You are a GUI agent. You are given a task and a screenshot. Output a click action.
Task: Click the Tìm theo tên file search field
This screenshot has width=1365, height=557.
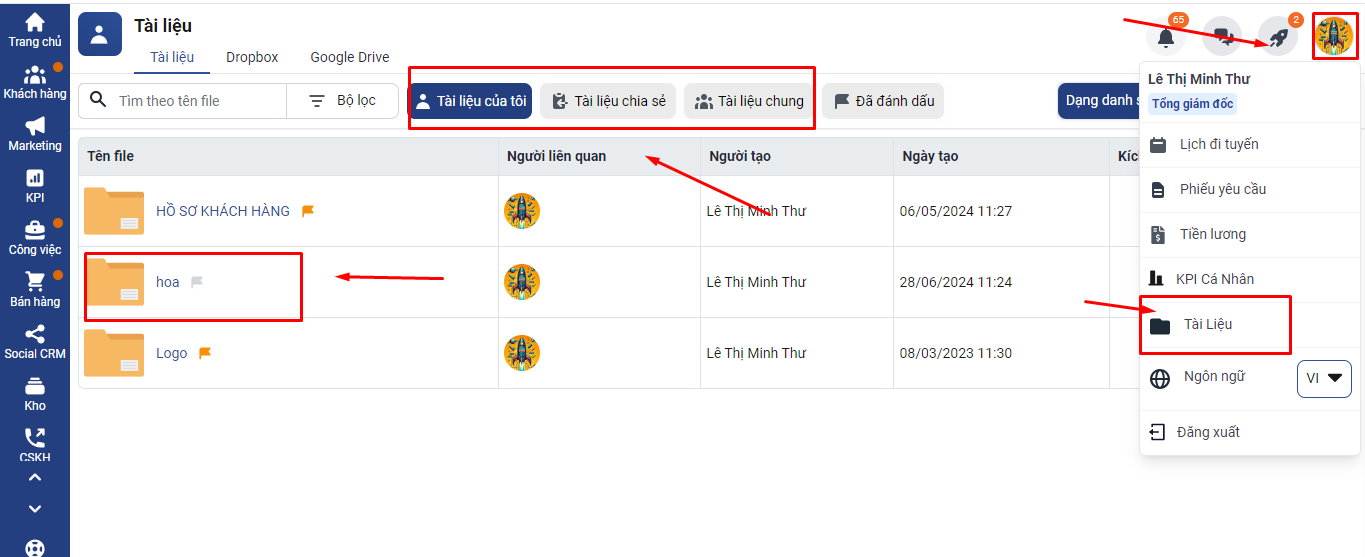[195, 101]
